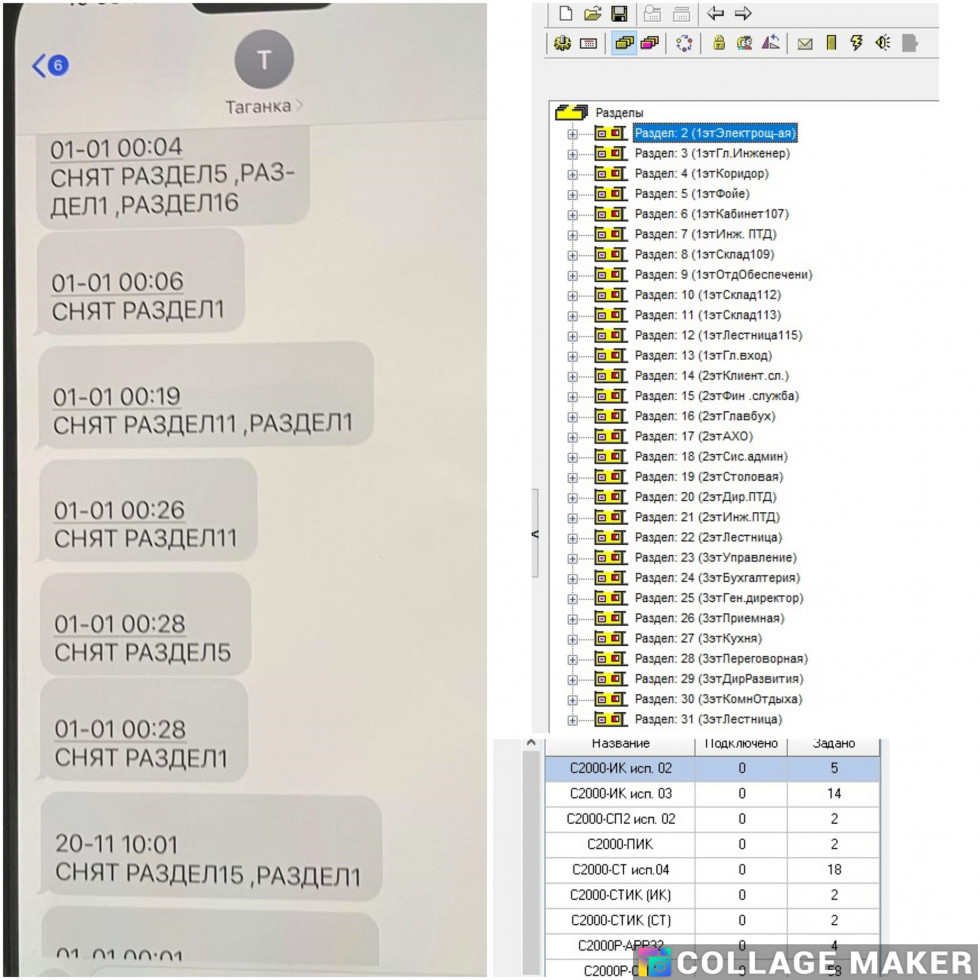Click the gear settings toolbar icon
This screenshot has width=980, height=980.
562,43
